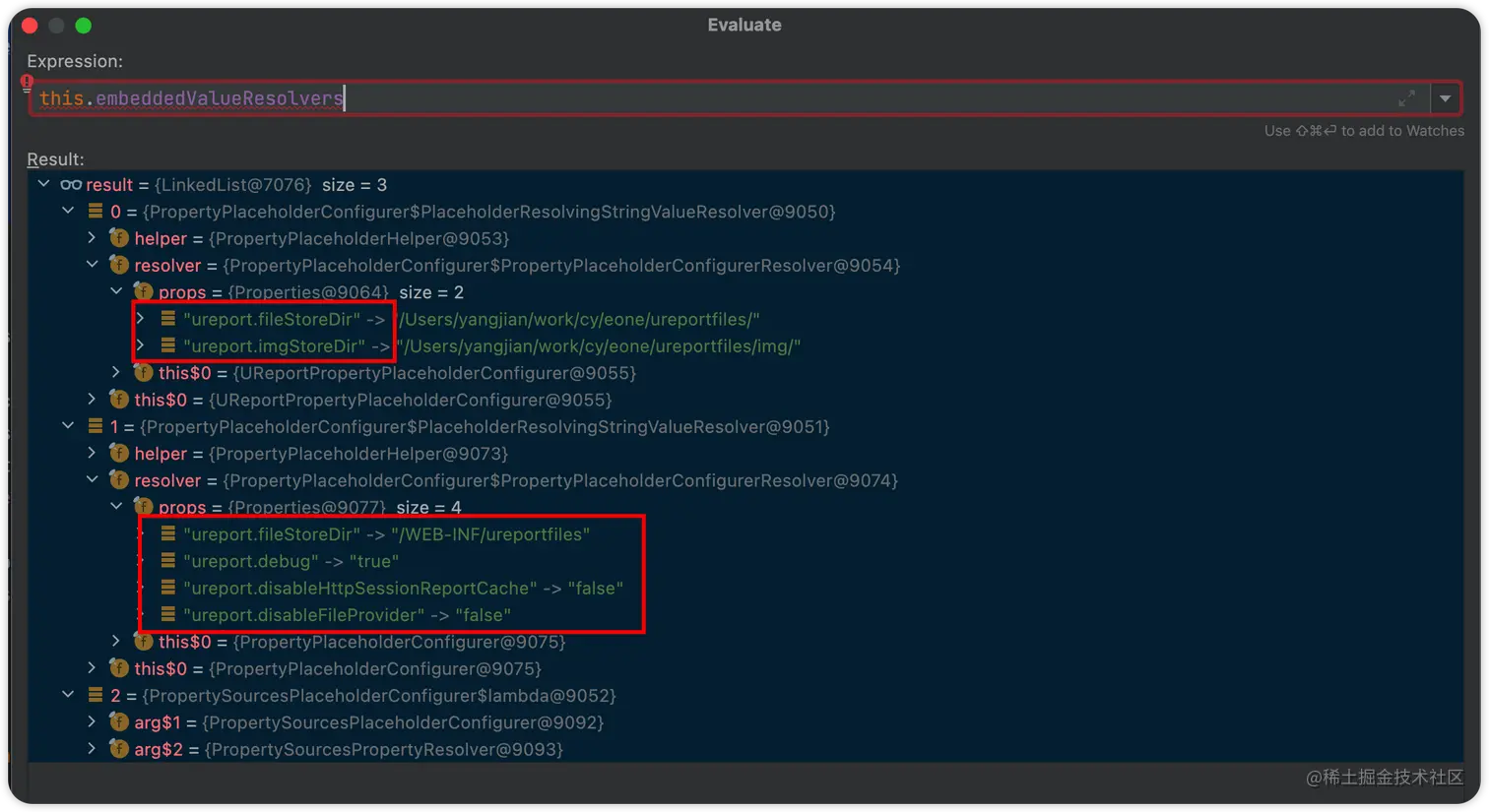Screen dimensions: 1489x812
Task: Expand this$0 UReportPropertyPlaceholderConfigurer@9055 under resolver@9054
Action: (x=116, y=372)
